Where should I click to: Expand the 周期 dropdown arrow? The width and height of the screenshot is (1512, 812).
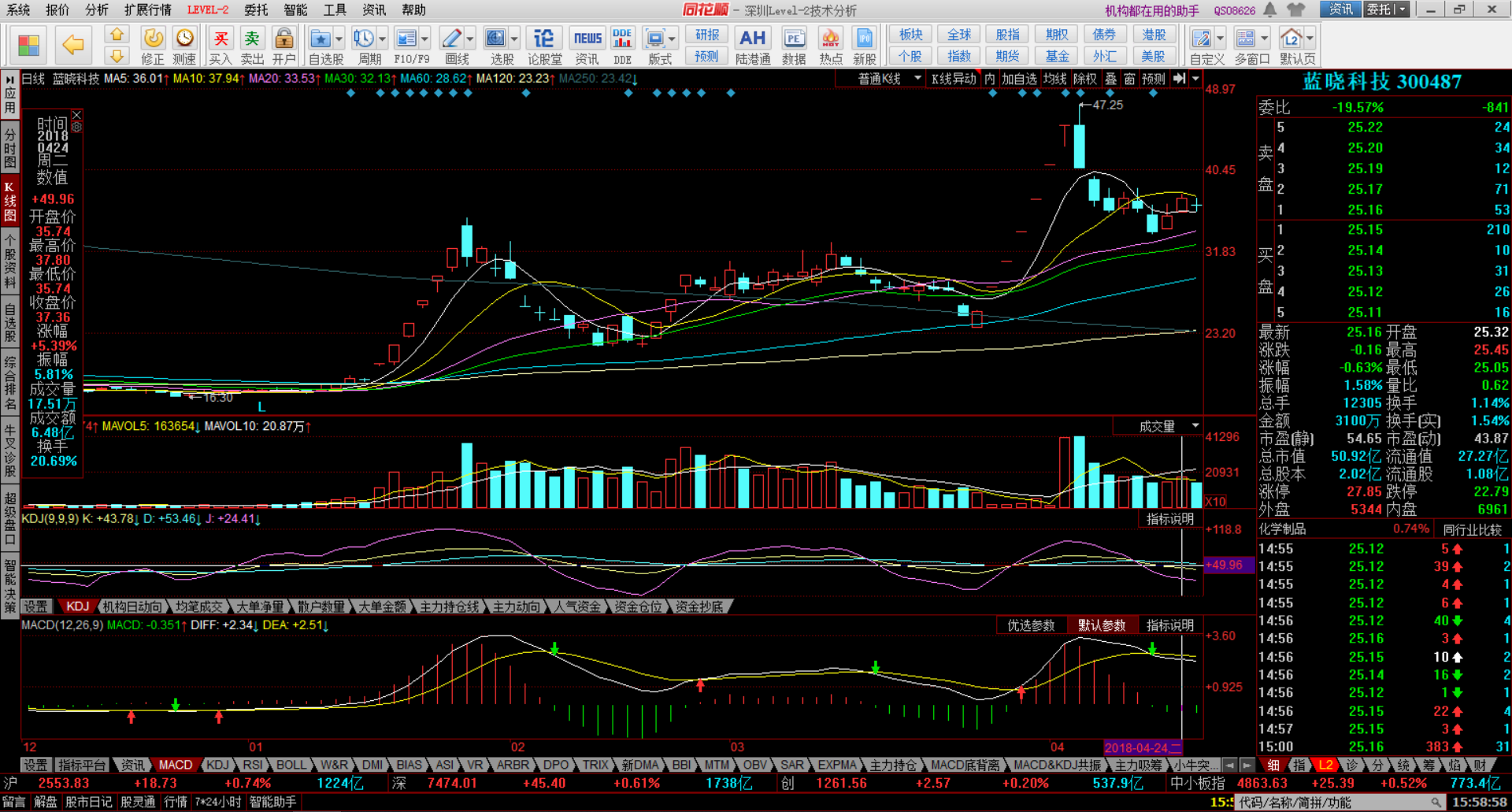point(383,39)
